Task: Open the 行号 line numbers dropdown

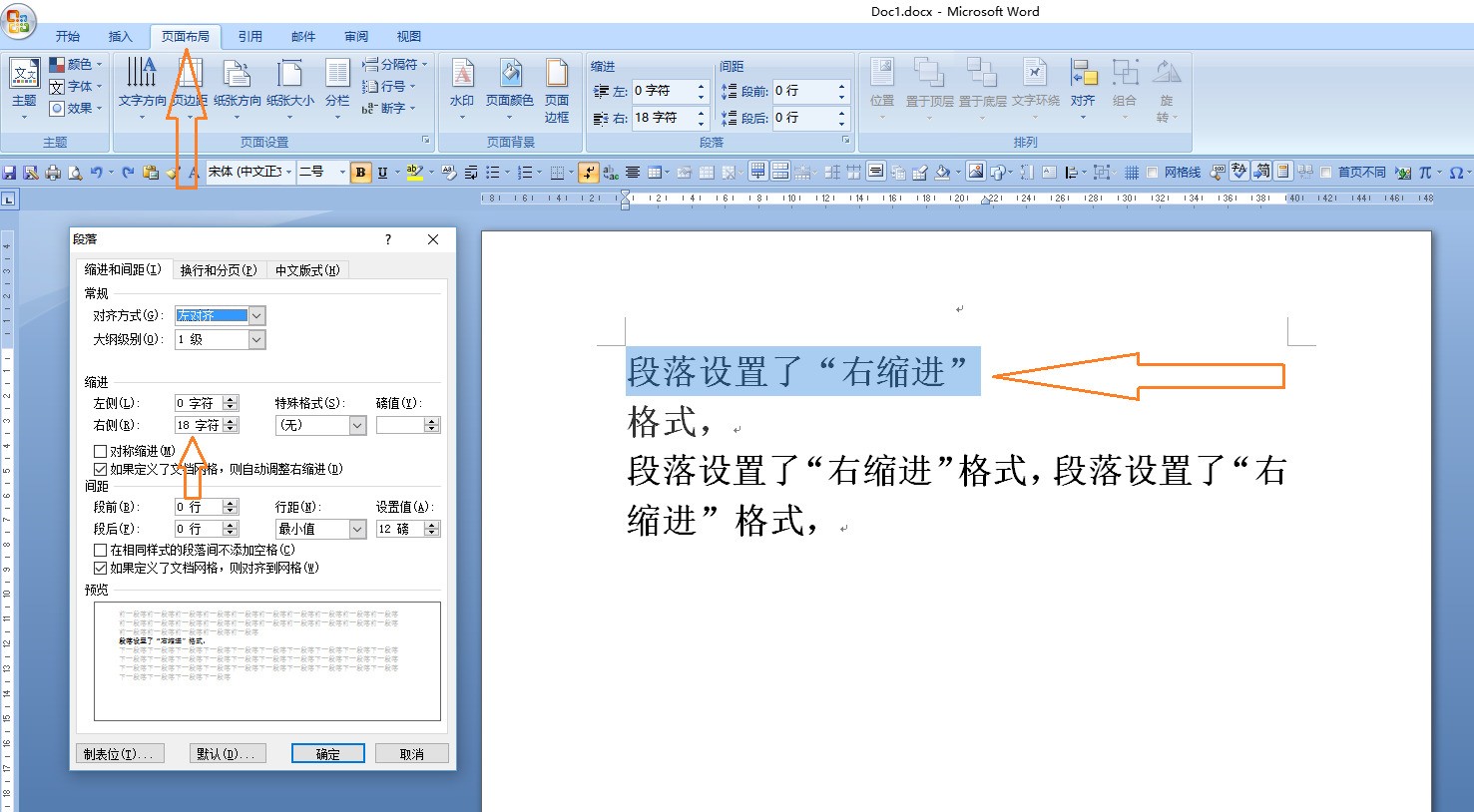Action: (x=389, y=86)
